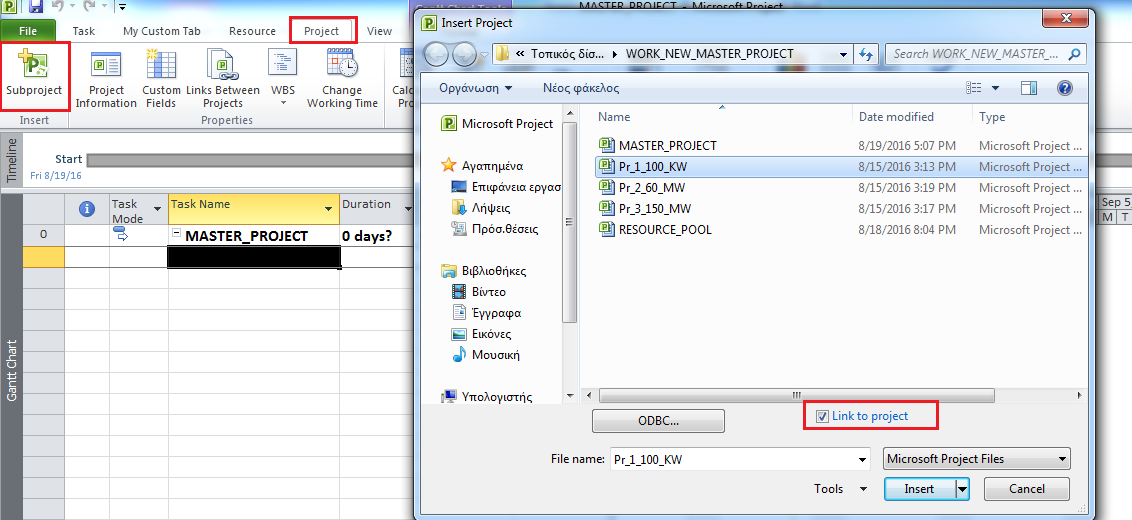The width and height of the screenshot is (1132, 520).
Task: Open the File name history dropdown arrow
Action: click(862, 459)
